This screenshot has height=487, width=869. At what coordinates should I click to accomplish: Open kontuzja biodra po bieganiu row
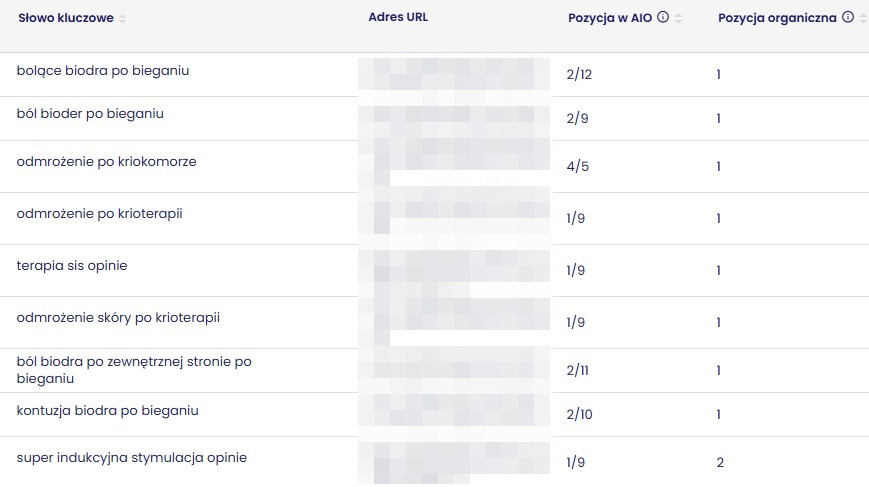point(108,411)
